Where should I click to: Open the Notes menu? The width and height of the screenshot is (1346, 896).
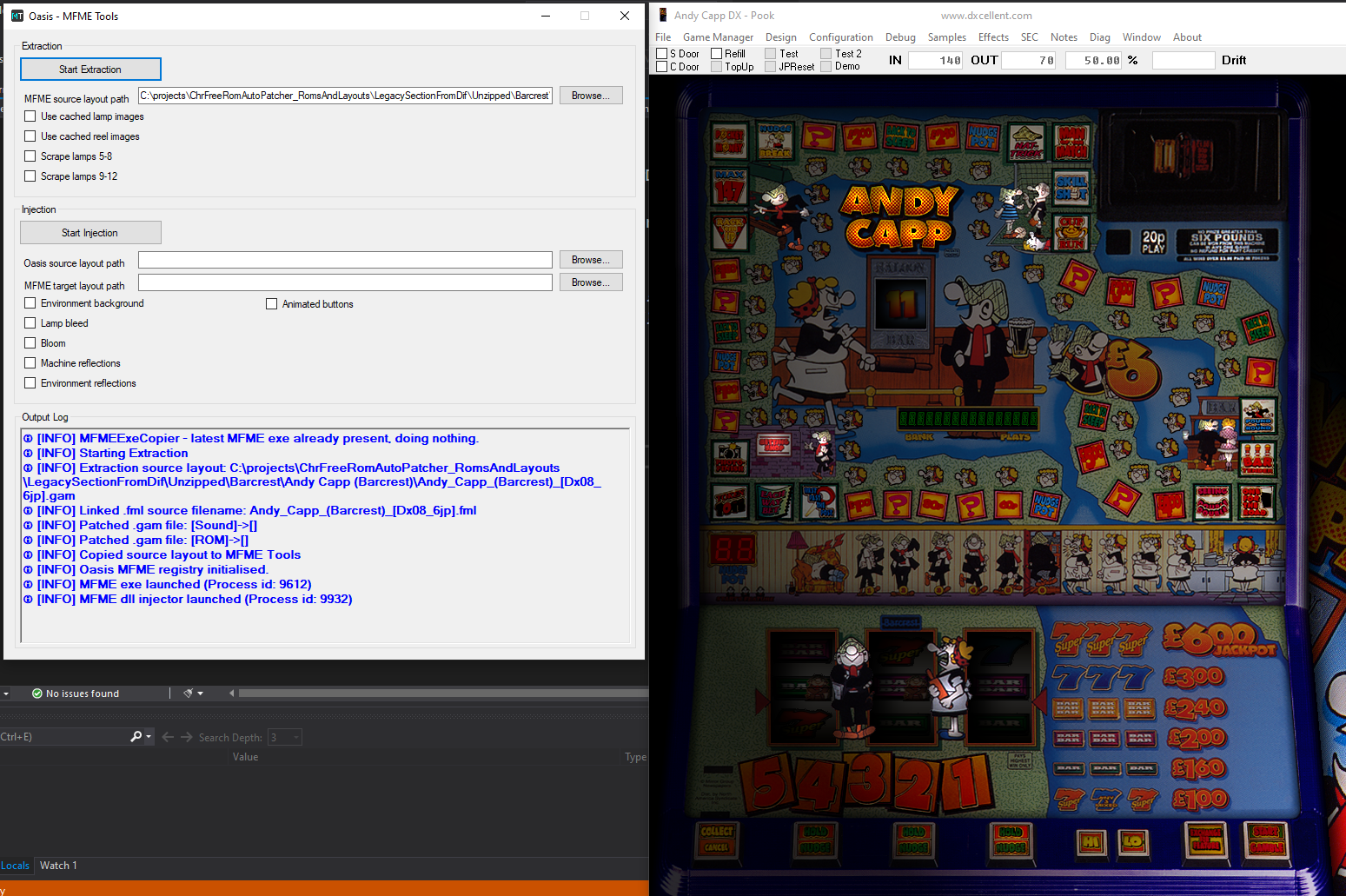click(1064, 37)
